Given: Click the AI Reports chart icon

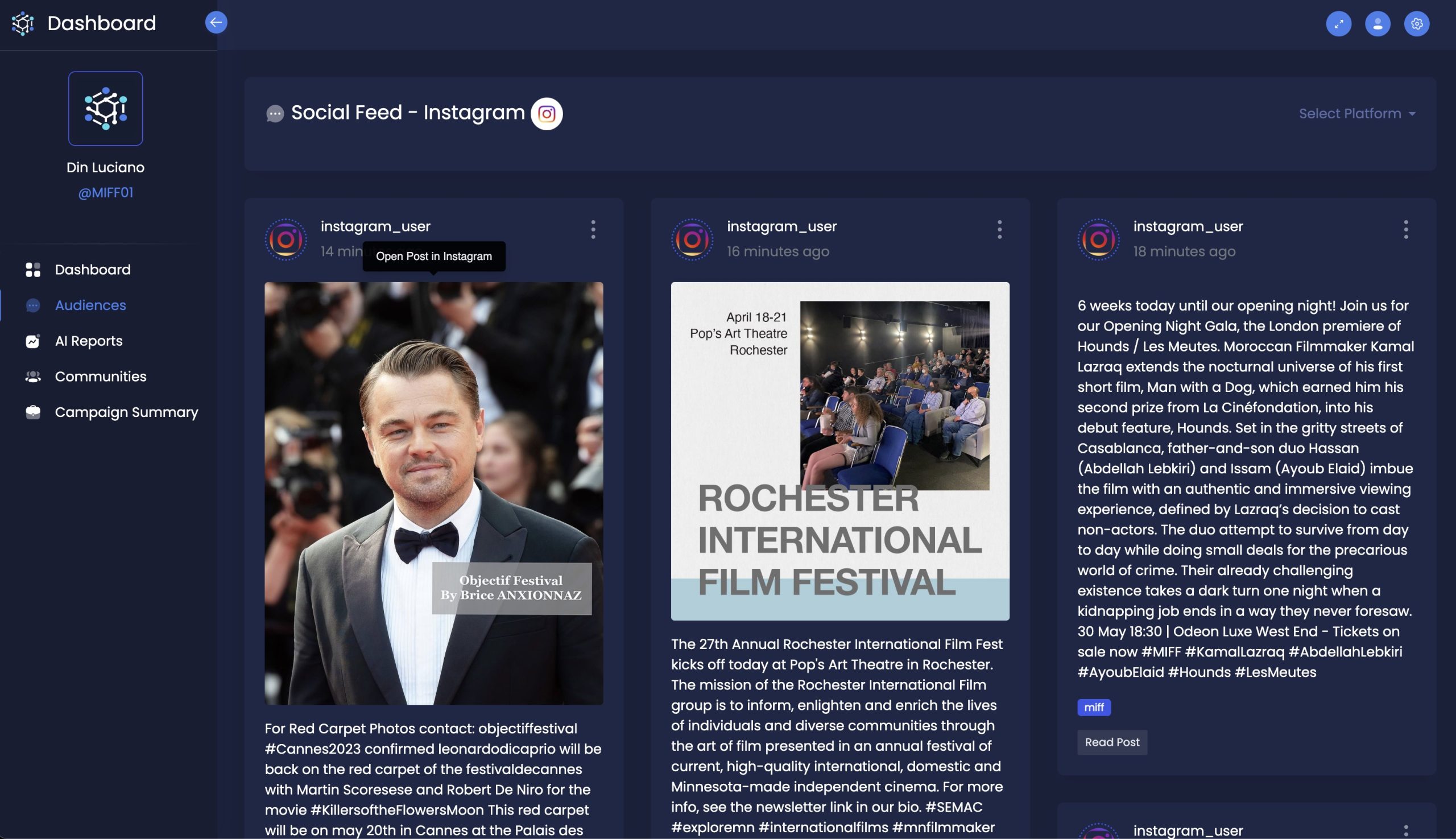Looking at the screenshot, I should tap(33, 341).
